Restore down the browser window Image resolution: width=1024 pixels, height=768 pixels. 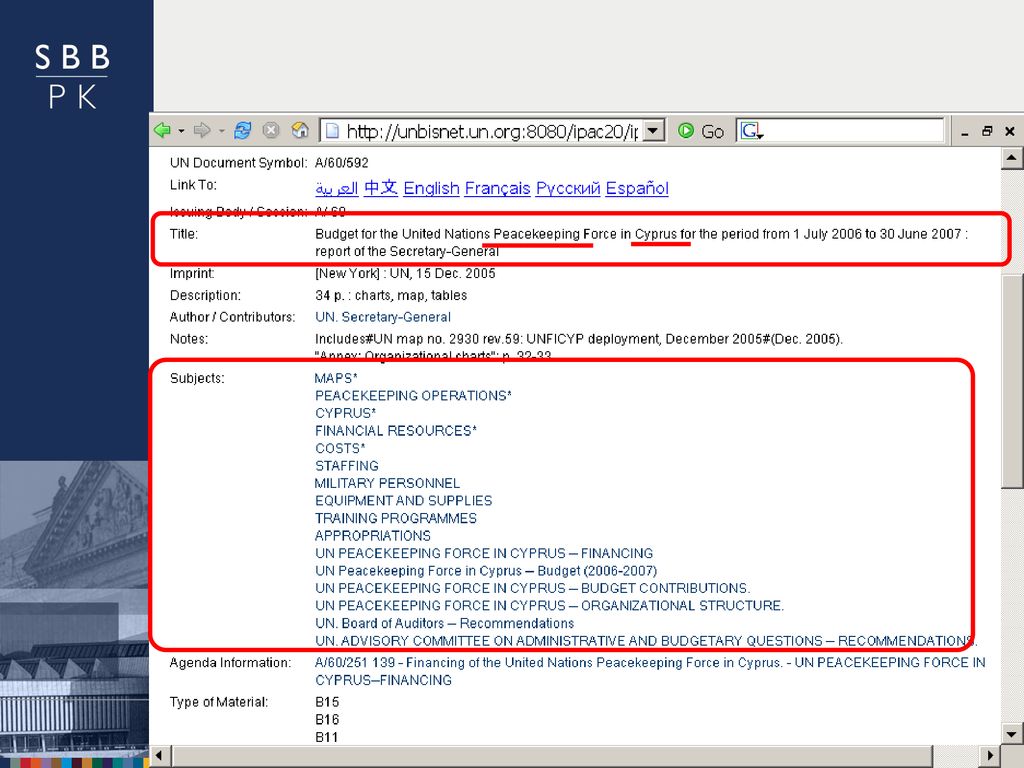point(987,131)
